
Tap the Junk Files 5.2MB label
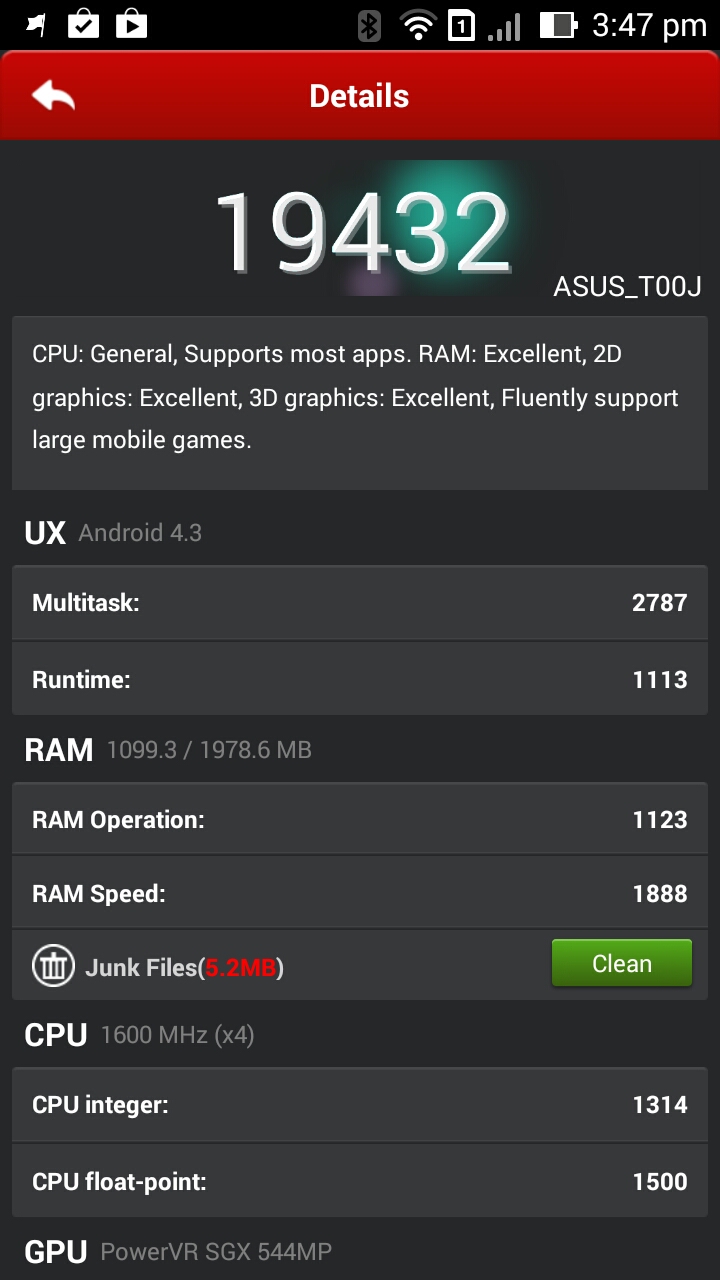185,967
